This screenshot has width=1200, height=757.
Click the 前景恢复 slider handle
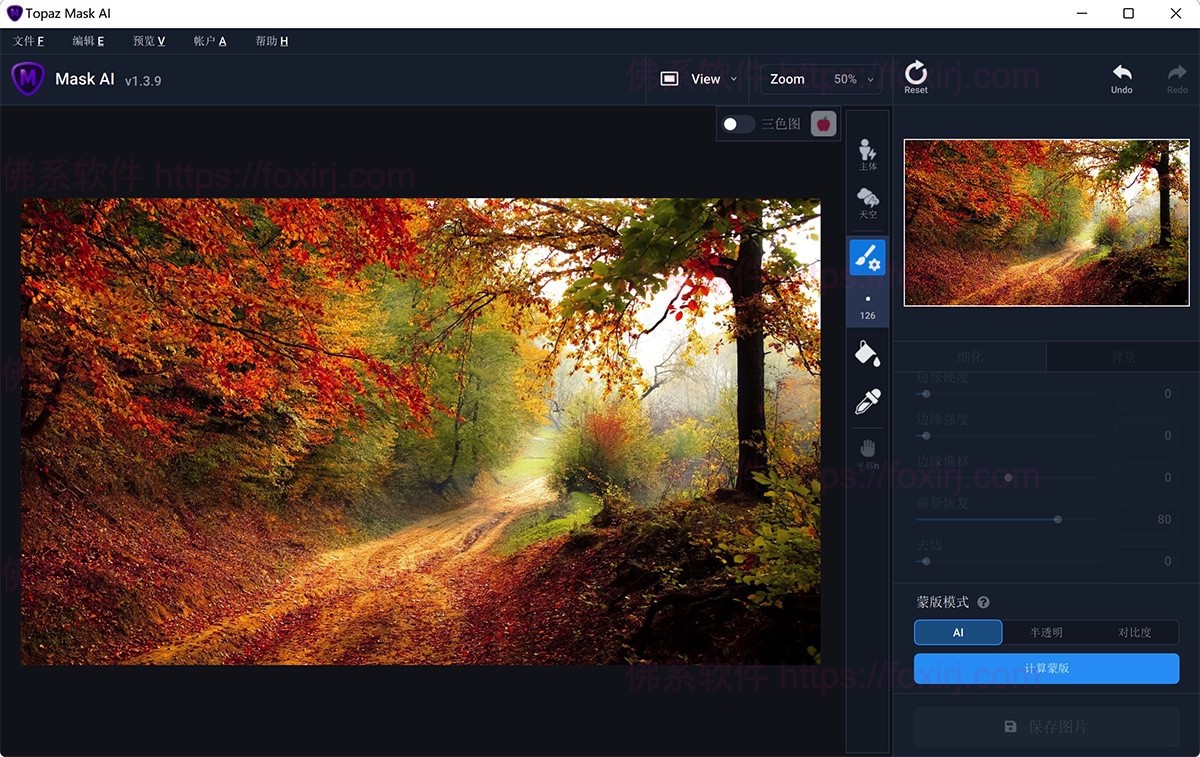point(1057,520)
